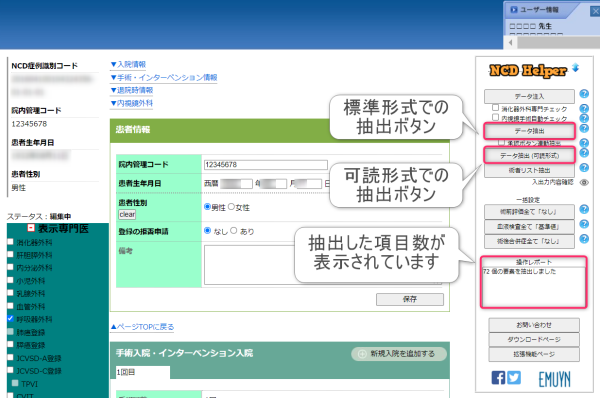Screen dimensions: 600x398
Task: Open the Facebook icon in NCD Helper
Action: pos(498,378)
